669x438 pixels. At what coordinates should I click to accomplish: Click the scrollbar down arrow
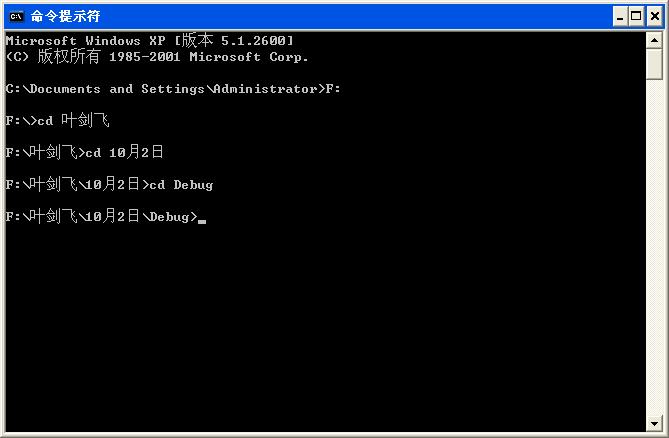point(655,423)
